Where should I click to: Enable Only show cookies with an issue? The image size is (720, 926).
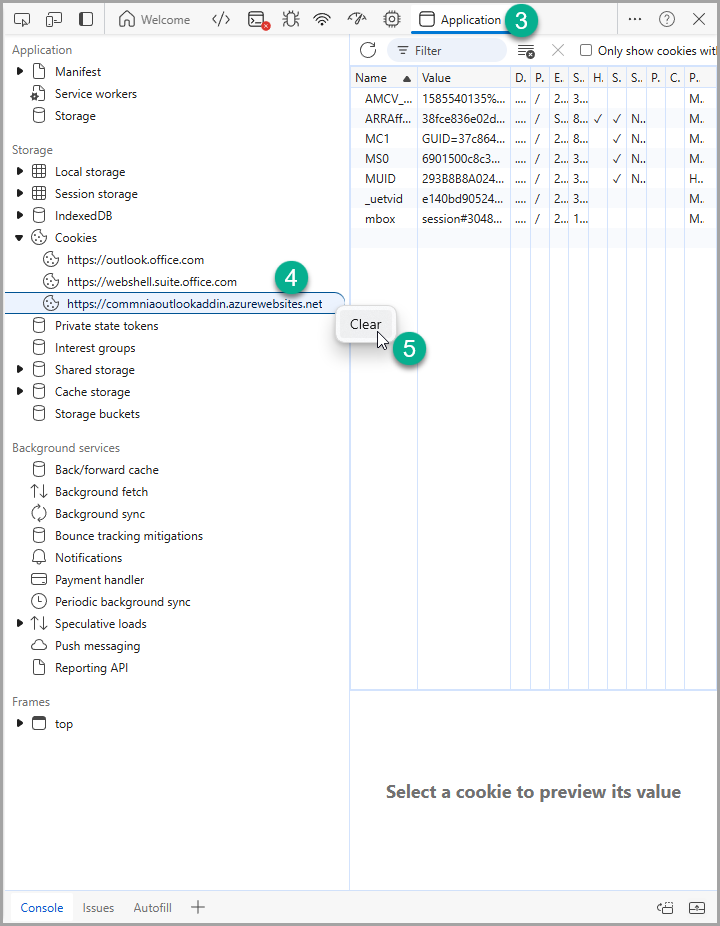[586, 50]
